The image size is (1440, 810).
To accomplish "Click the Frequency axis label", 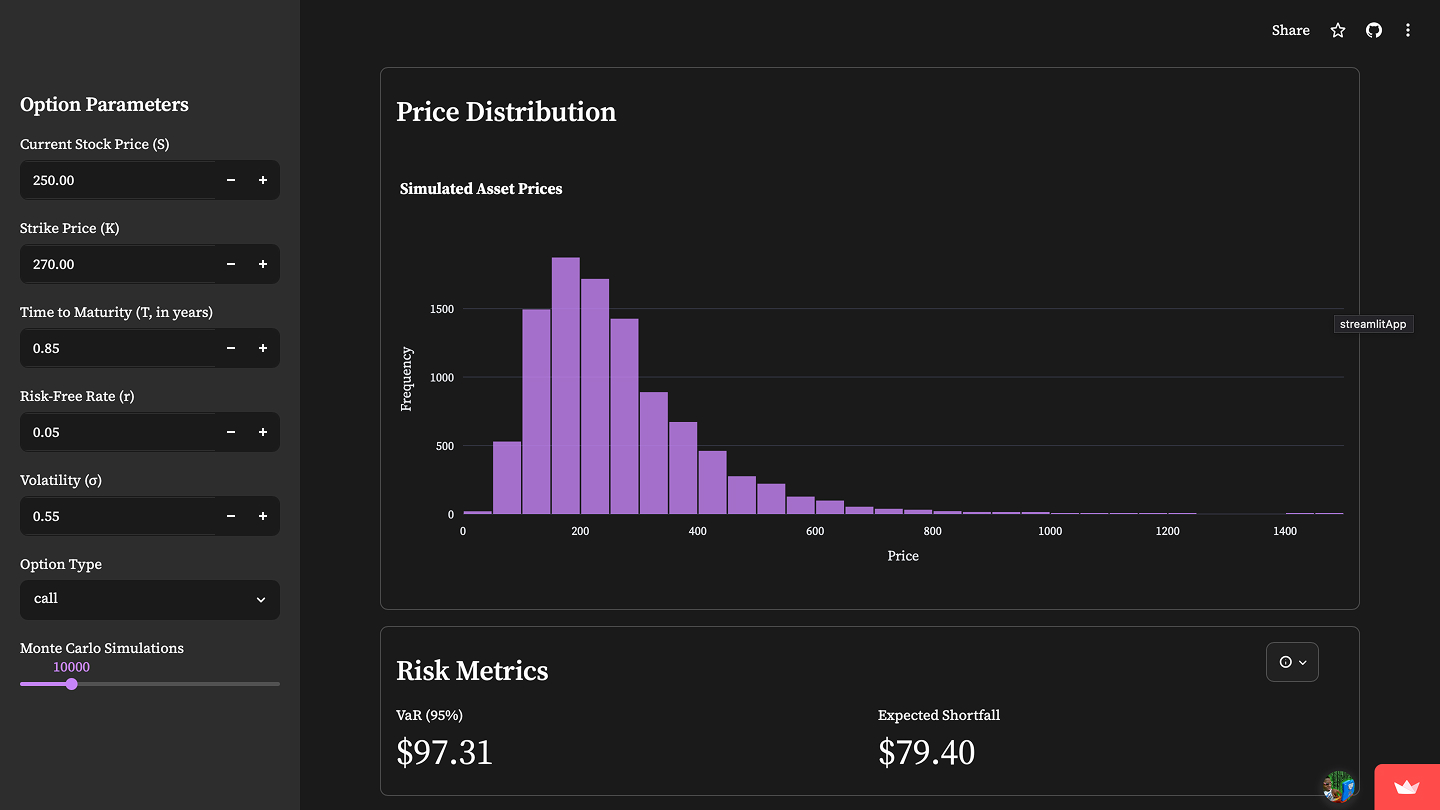I will (x=406, y=379).
